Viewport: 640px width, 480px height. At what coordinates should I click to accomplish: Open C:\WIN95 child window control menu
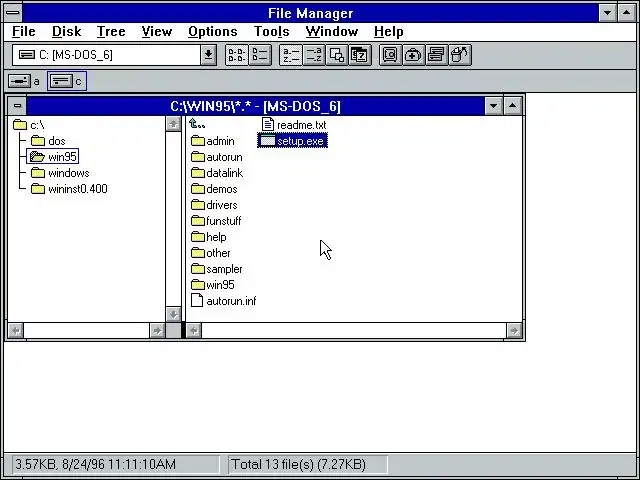click(17, 106)
